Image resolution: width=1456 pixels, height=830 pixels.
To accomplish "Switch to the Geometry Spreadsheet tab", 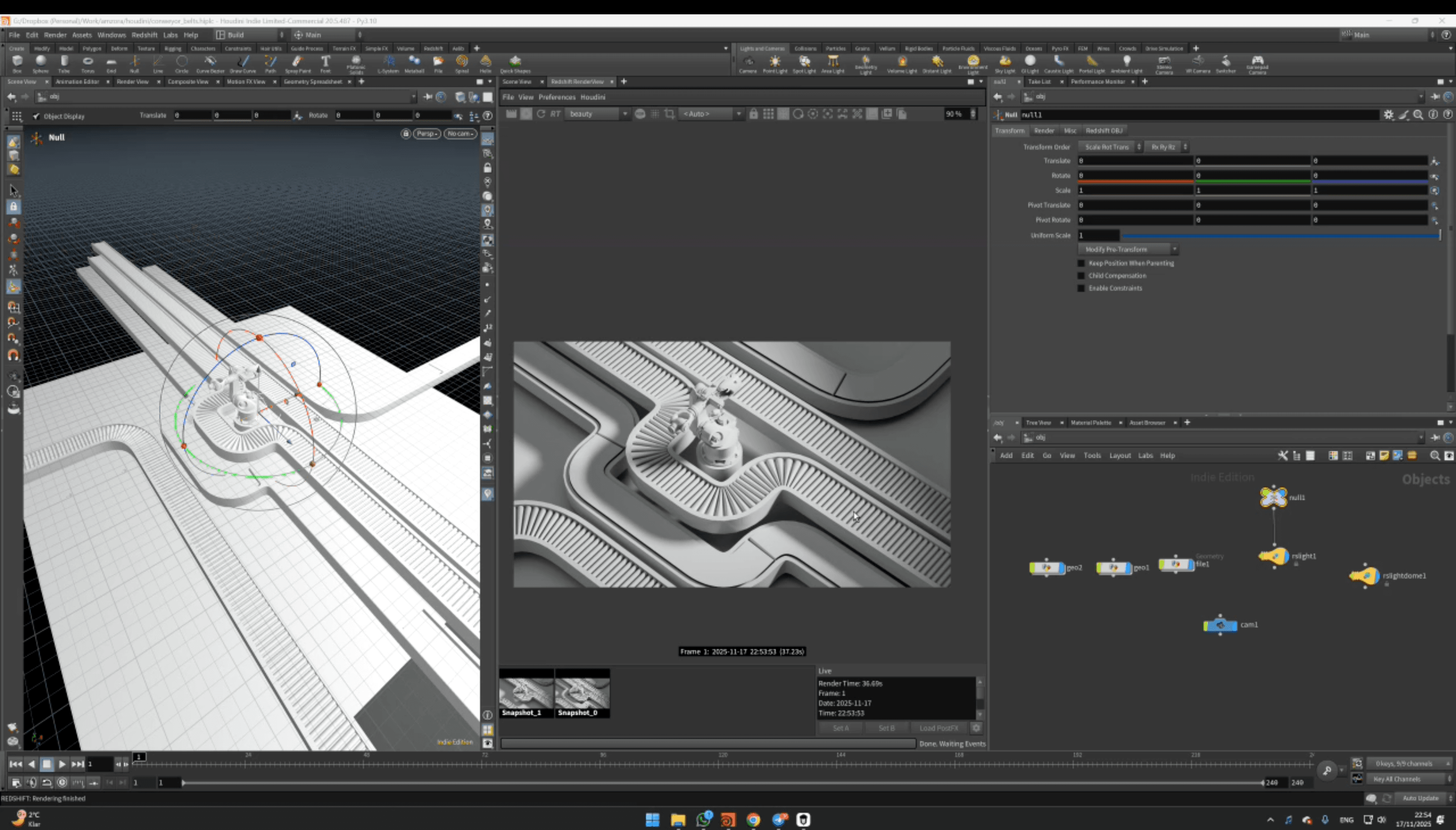I will click(313, 81).
